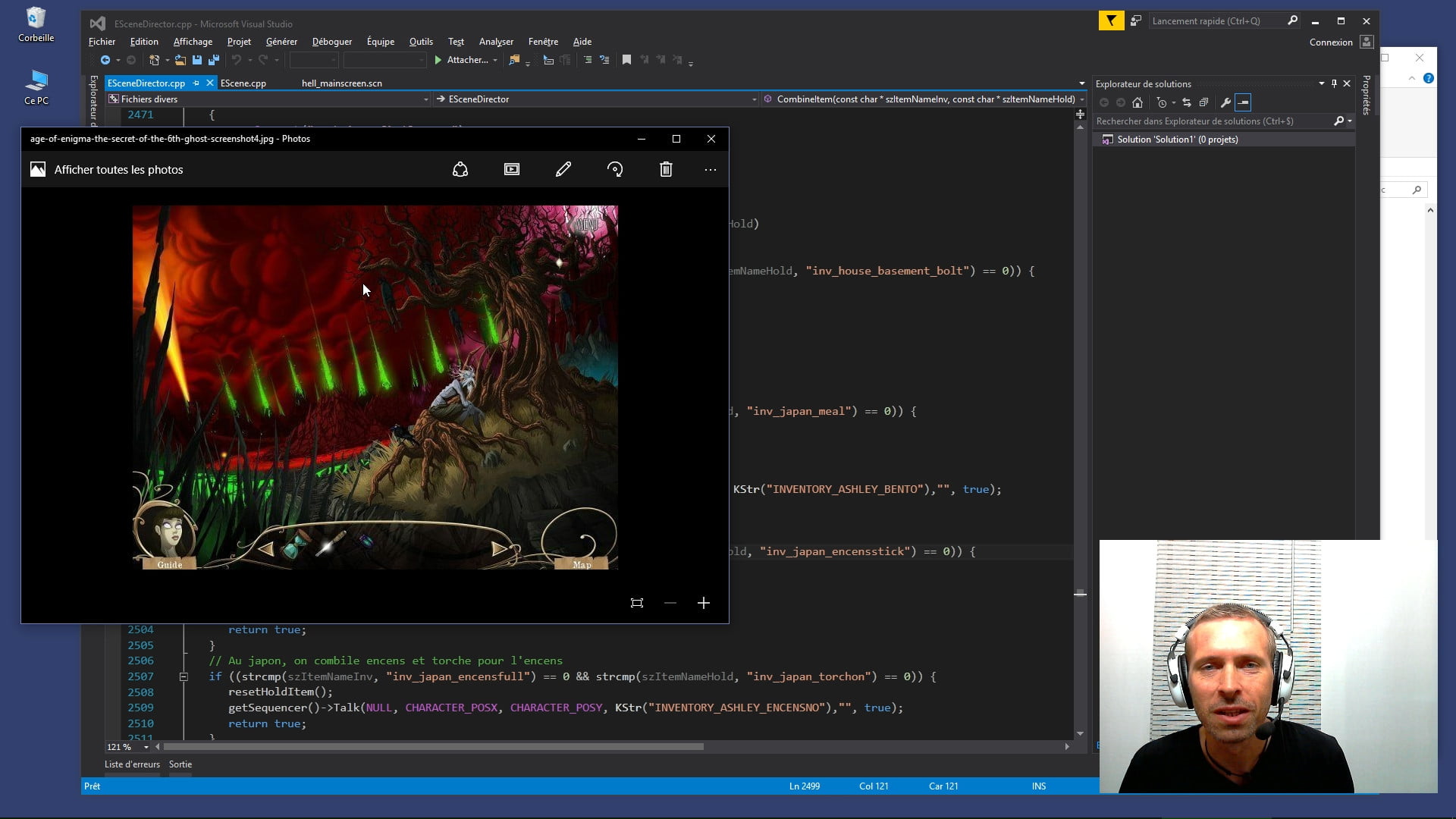
Task: Open Propriétés side tab
Action: tap(1367, 95)
